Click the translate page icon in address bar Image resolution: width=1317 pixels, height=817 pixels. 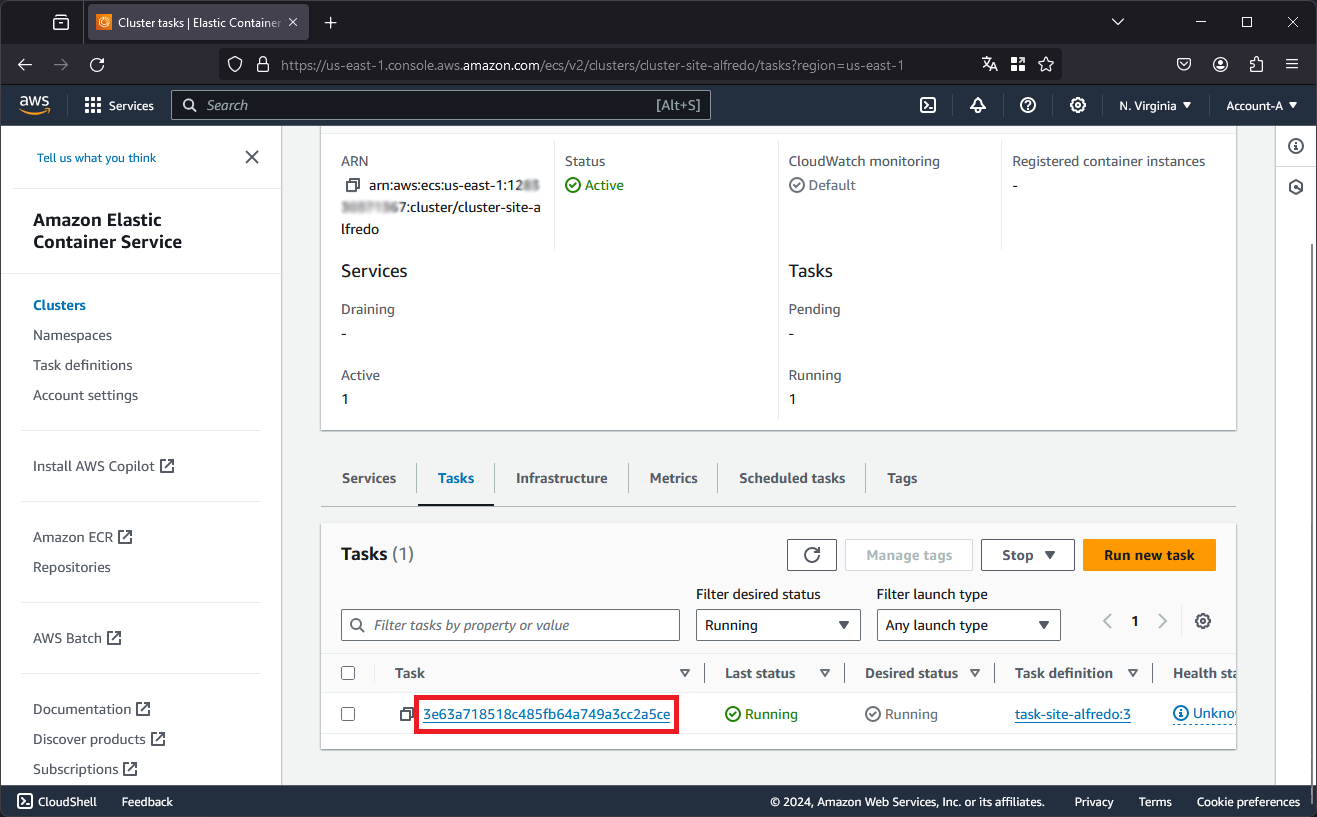tap(990, 64)
